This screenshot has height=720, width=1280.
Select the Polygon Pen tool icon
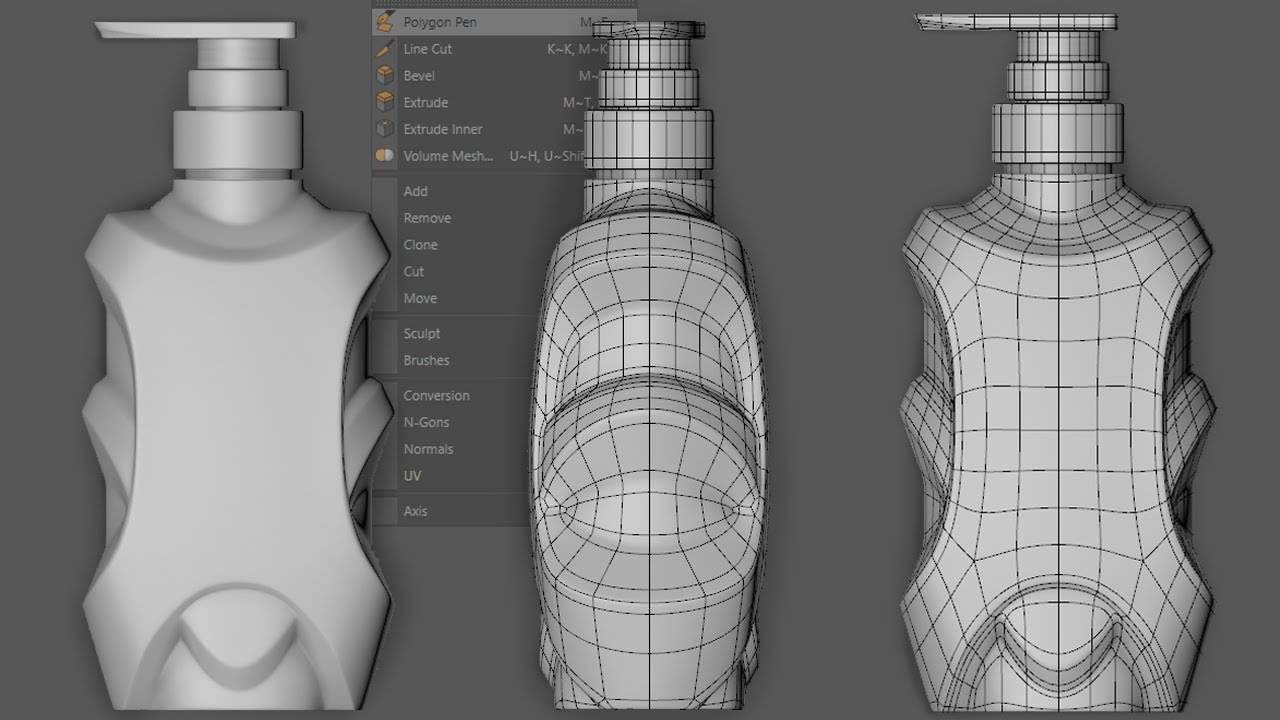click(384, 21)
